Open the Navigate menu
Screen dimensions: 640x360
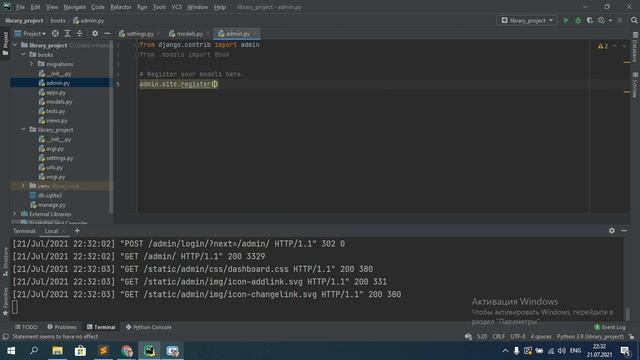pos(75,7)
